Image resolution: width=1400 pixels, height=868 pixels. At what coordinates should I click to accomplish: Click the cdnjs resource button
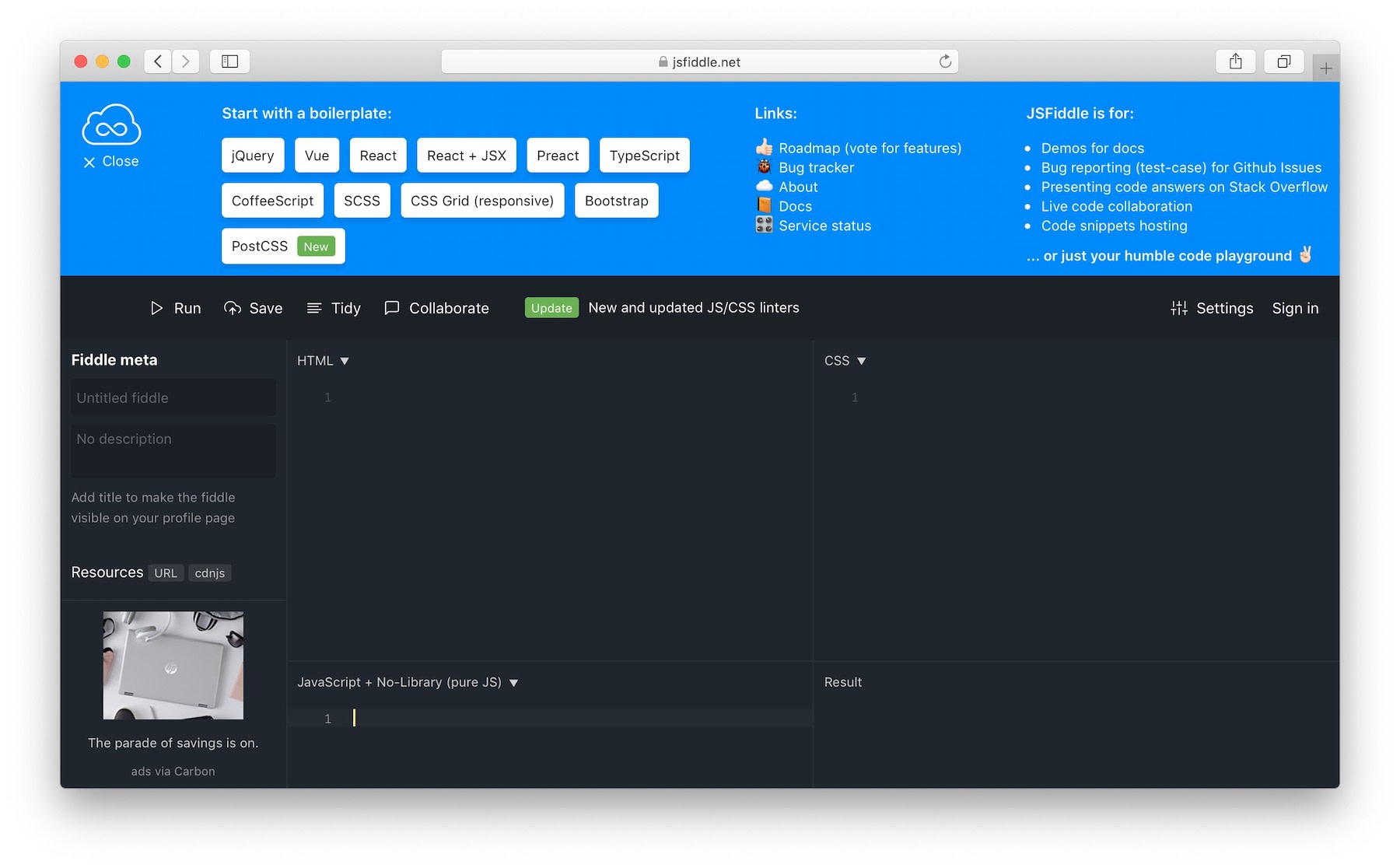[209, 572]
